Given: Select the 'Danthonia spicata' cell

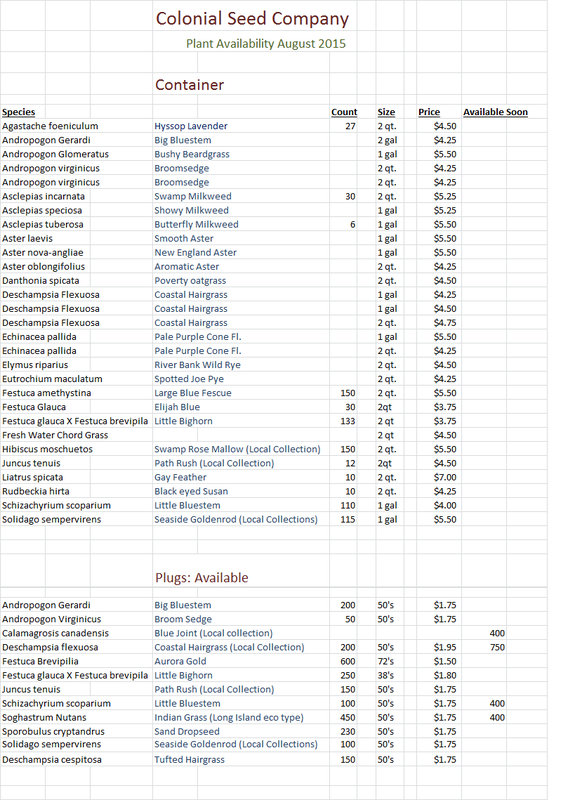Looking at the screenshot, I should [x=40, y=281].
